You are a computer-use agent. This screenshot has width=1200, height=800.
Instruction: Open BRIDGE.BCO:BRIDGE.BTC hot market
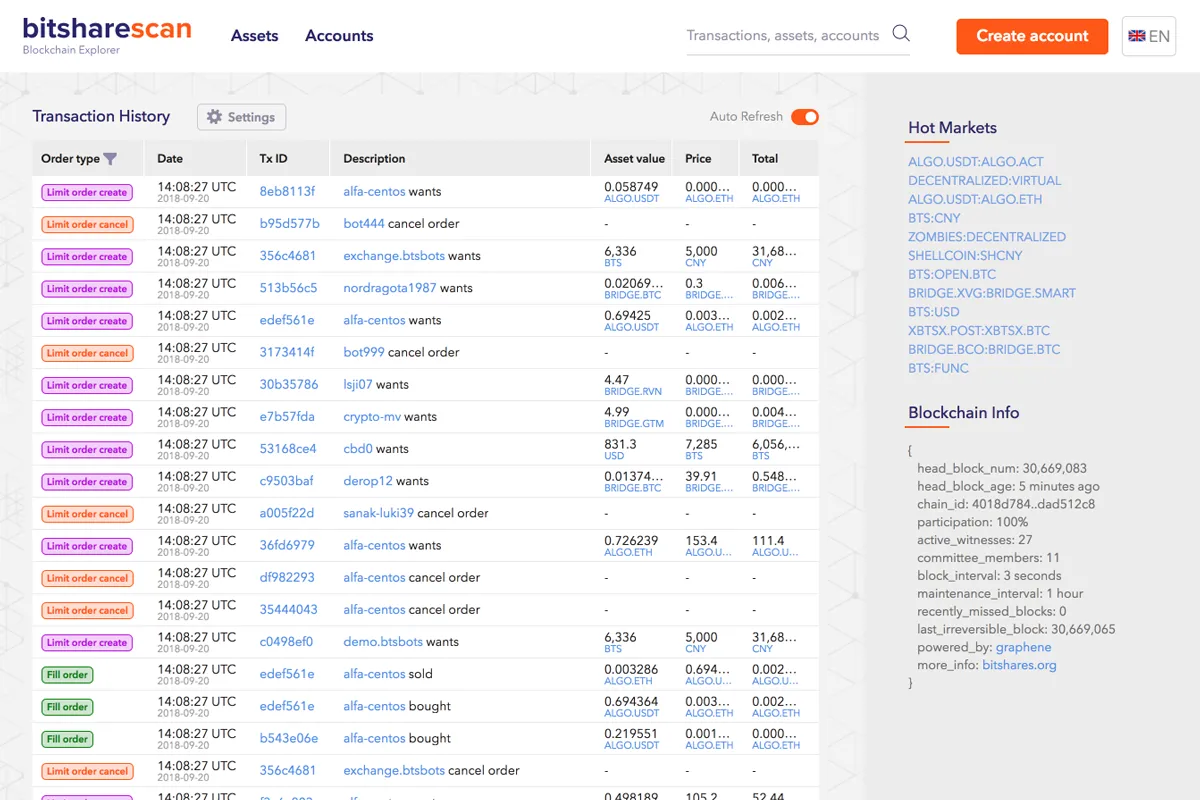click(984, 349)
